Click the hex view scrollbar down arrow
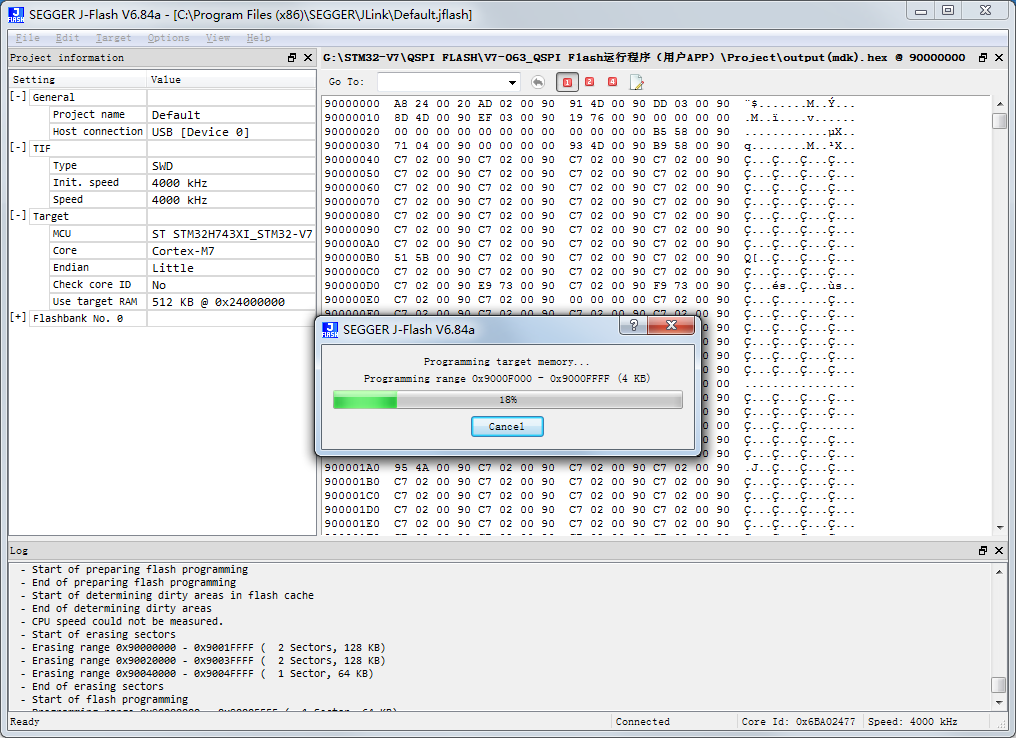 (999, 527)
